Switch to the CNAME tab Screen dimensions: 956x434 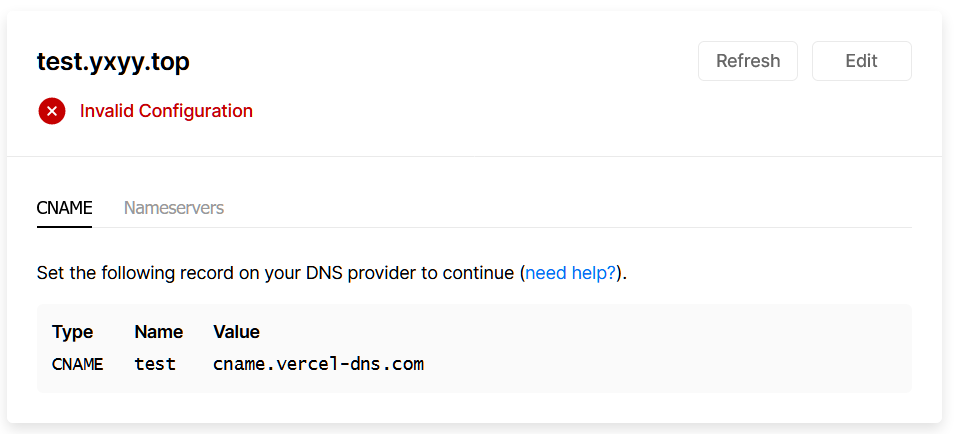pyautogui.click(x=64, y=208)
